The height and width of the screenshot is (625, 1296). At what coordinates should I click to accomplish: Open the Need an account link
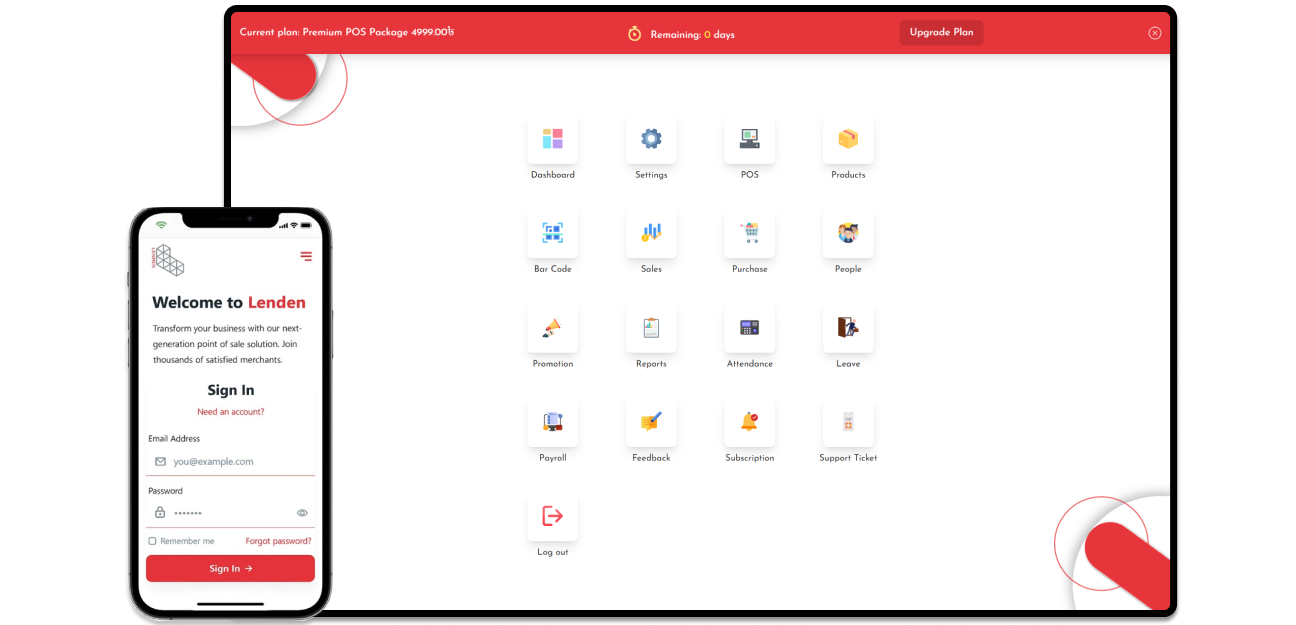[231, 412]
